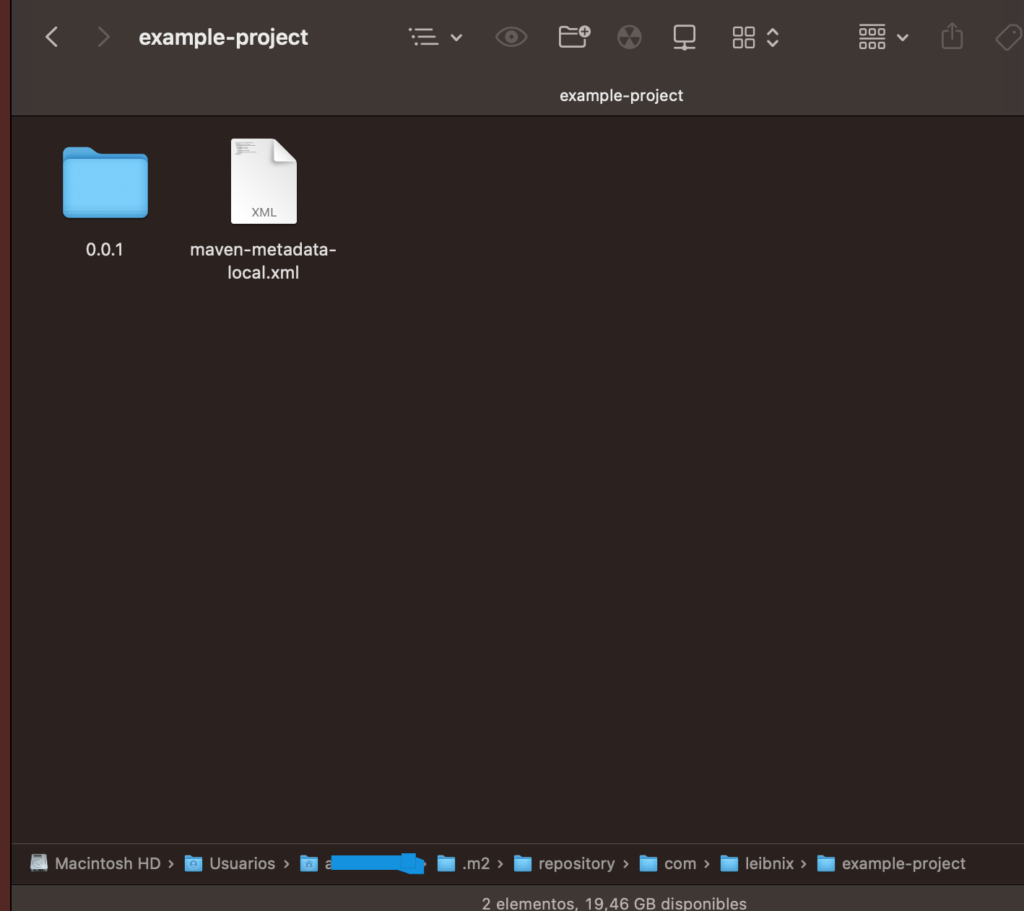Click Usuarios in the path bar
Viewport: 1024px width, 911px height.
[x=241, y=863]
